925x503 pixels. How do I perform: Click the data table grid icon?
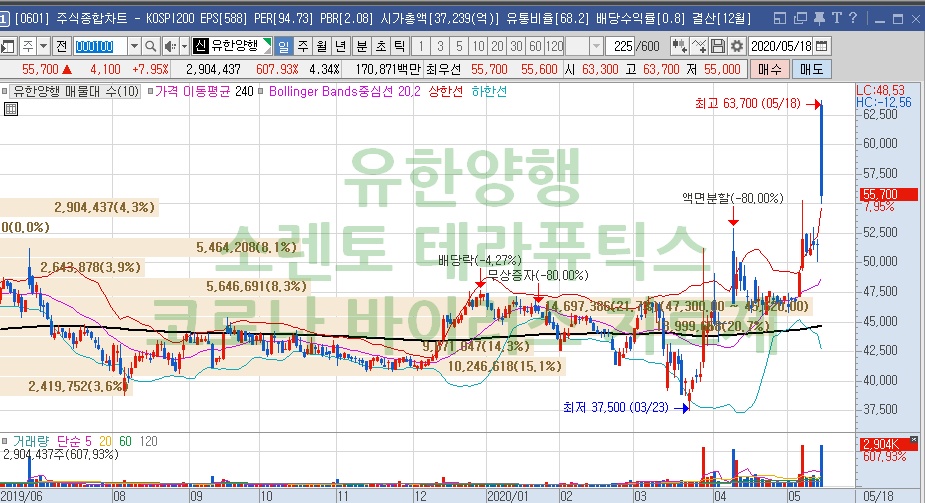(11, 109)
